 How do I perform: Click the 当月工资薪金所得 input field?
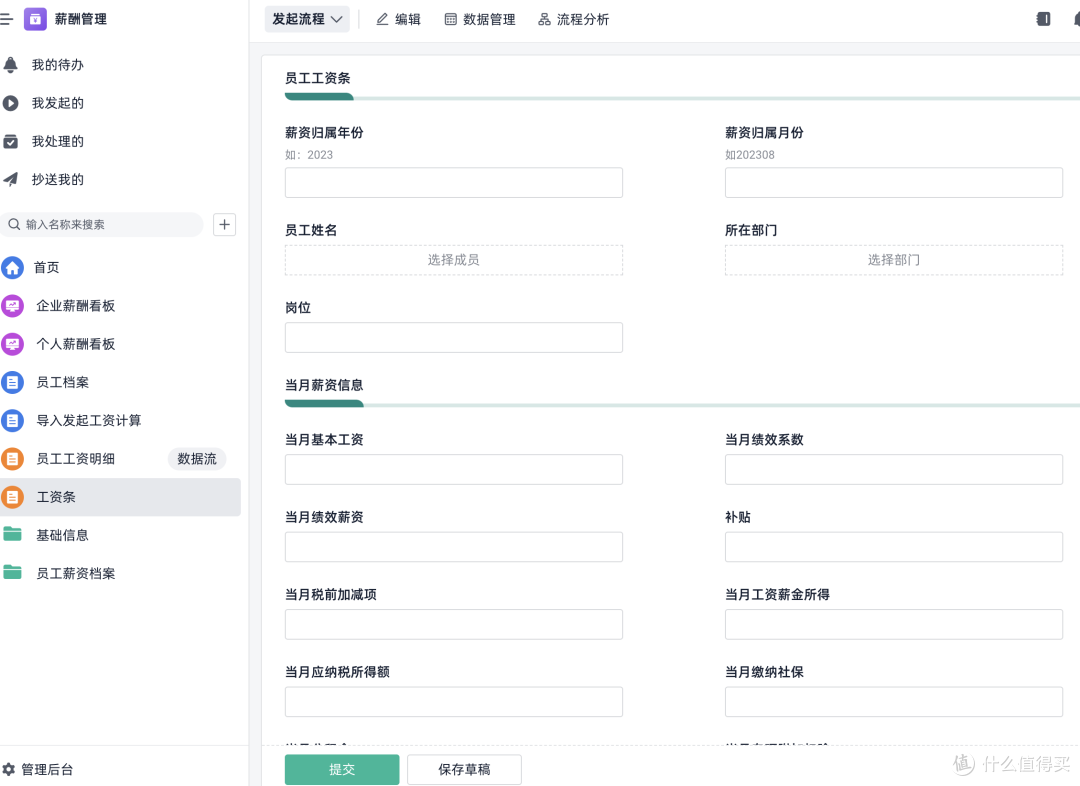[x=894, y=624]
